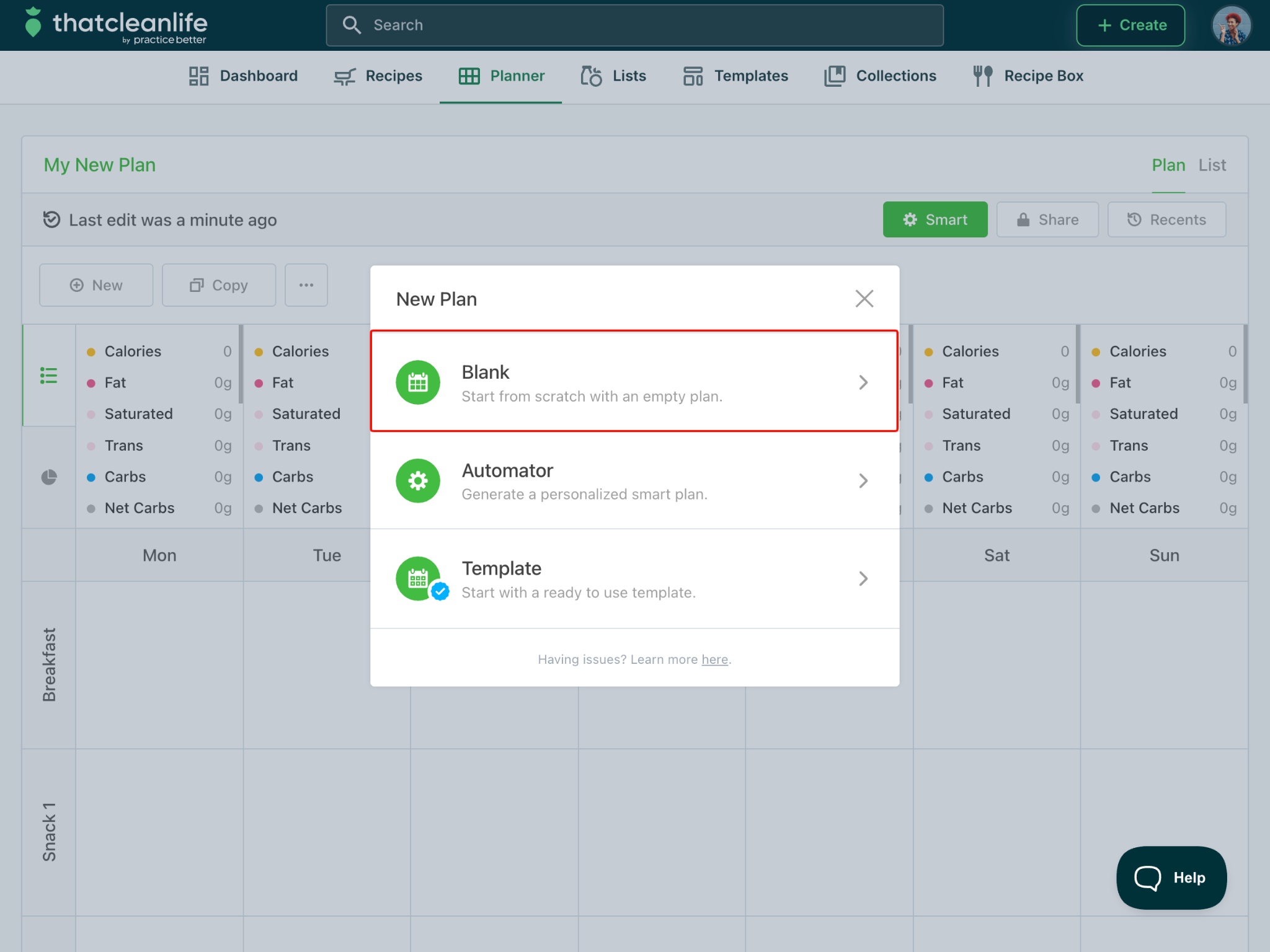This screenshot has height=952, width=1270.
Task: Select the Blank plan option title
Action: pyautogui.click(x=486, y=372)
